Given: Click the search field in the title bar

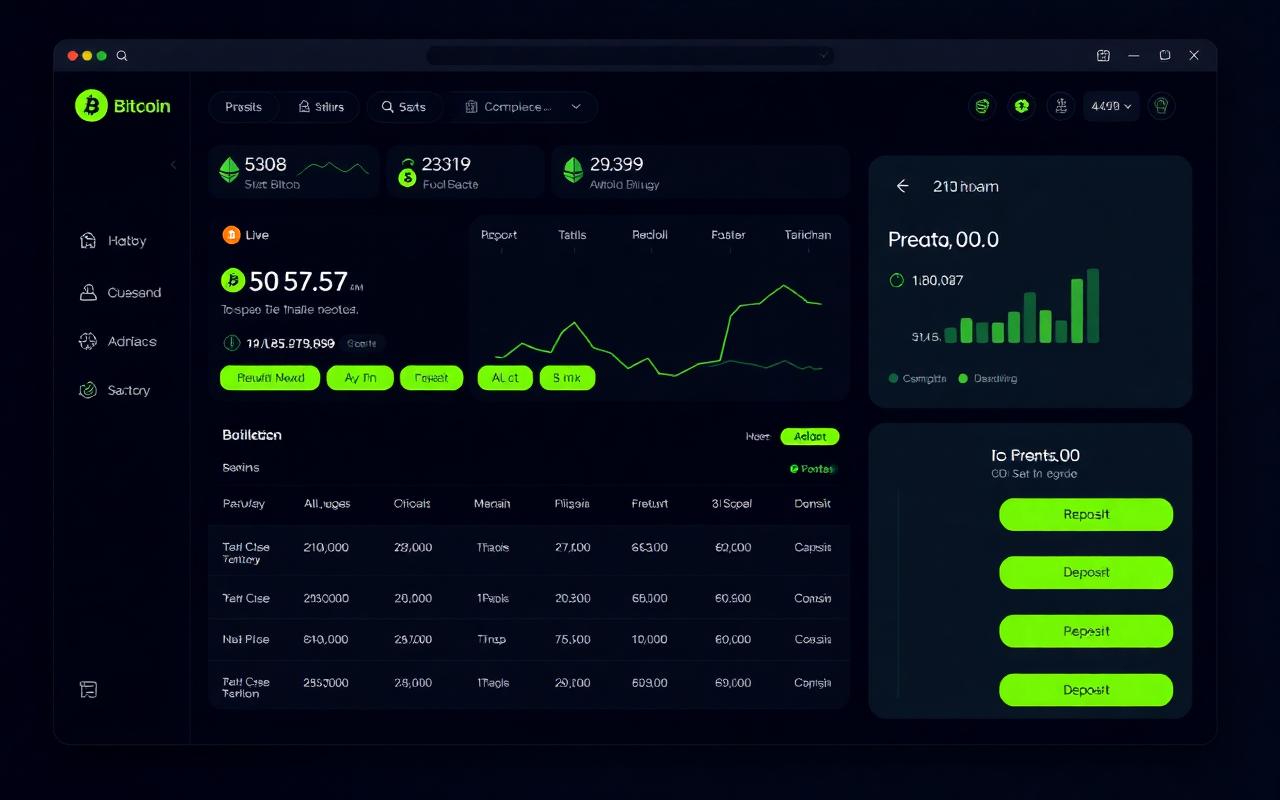Looking at the screenshot, I should tap(630, 55).
